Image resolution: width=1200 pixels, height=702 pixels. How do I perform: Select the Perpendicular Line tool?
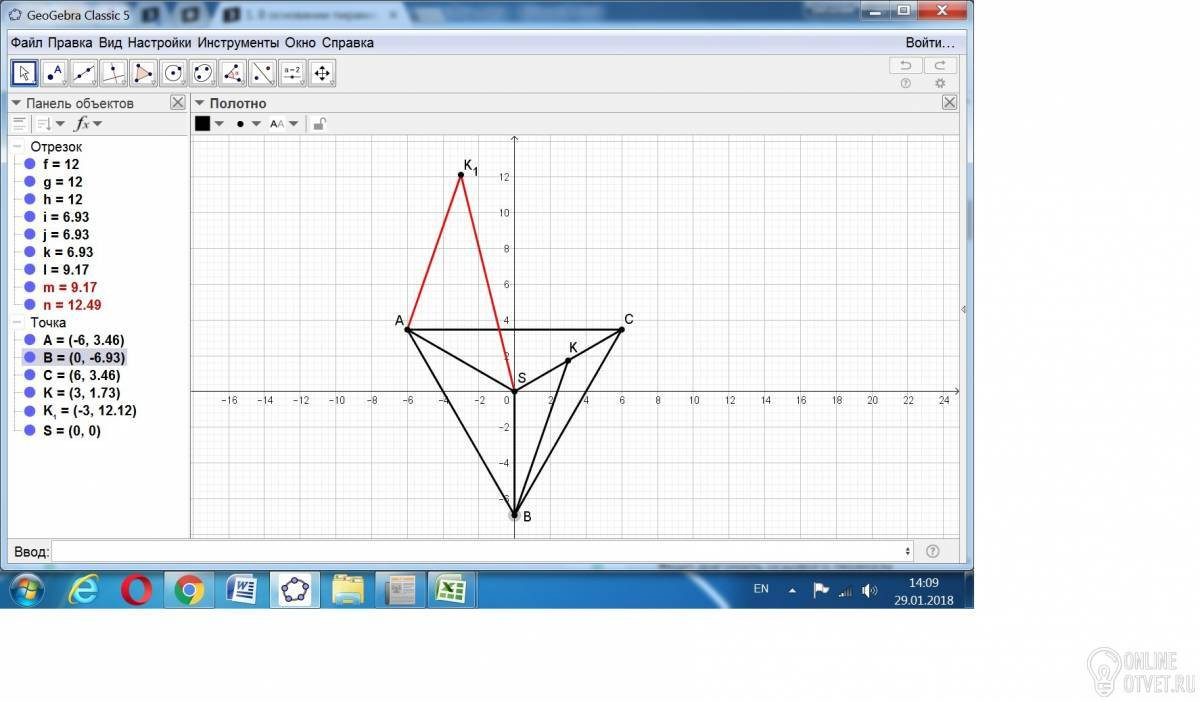(x=114, y=72)
